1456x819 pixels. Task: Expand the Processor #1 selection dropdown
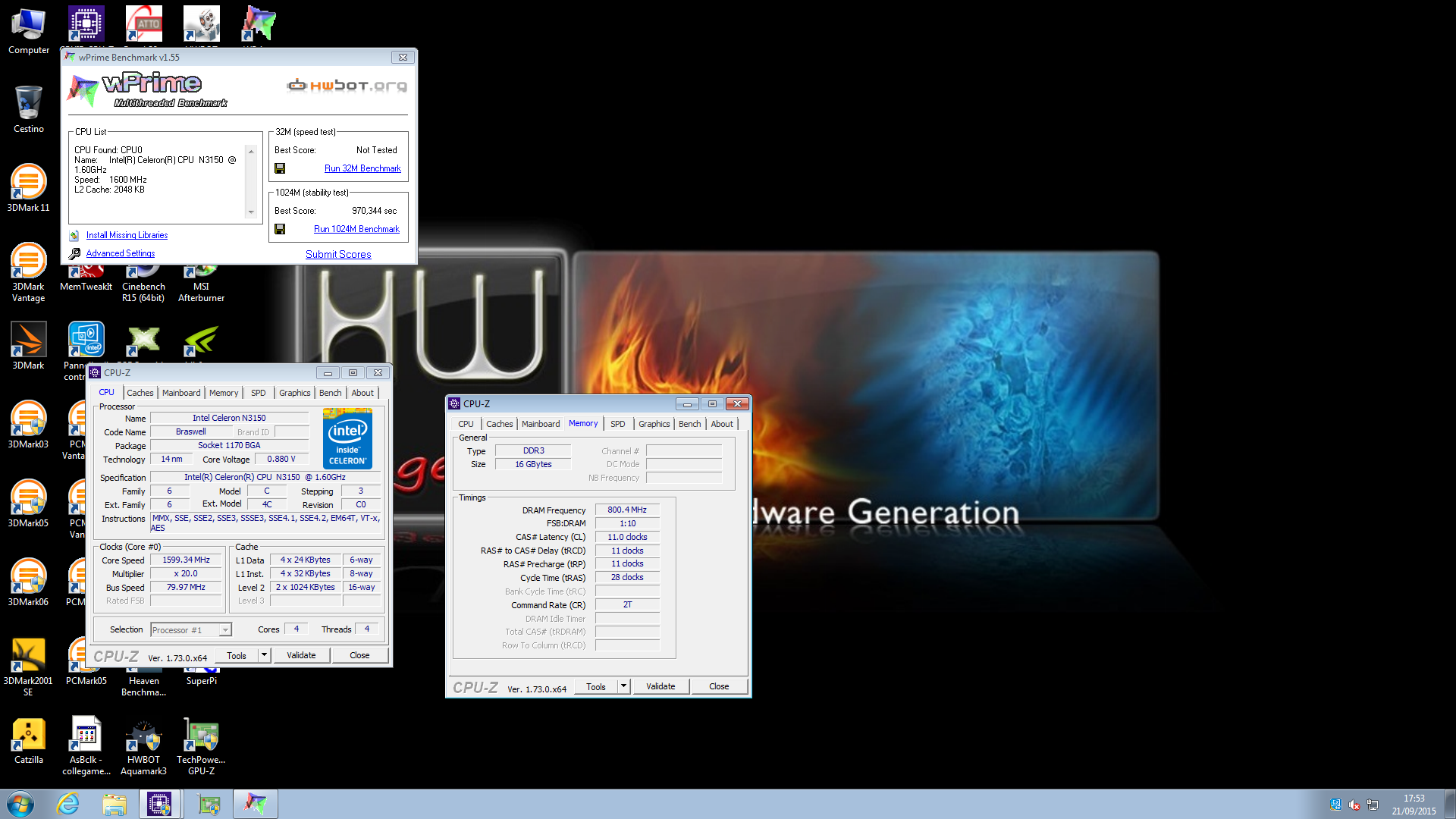(x=225, y=630)
